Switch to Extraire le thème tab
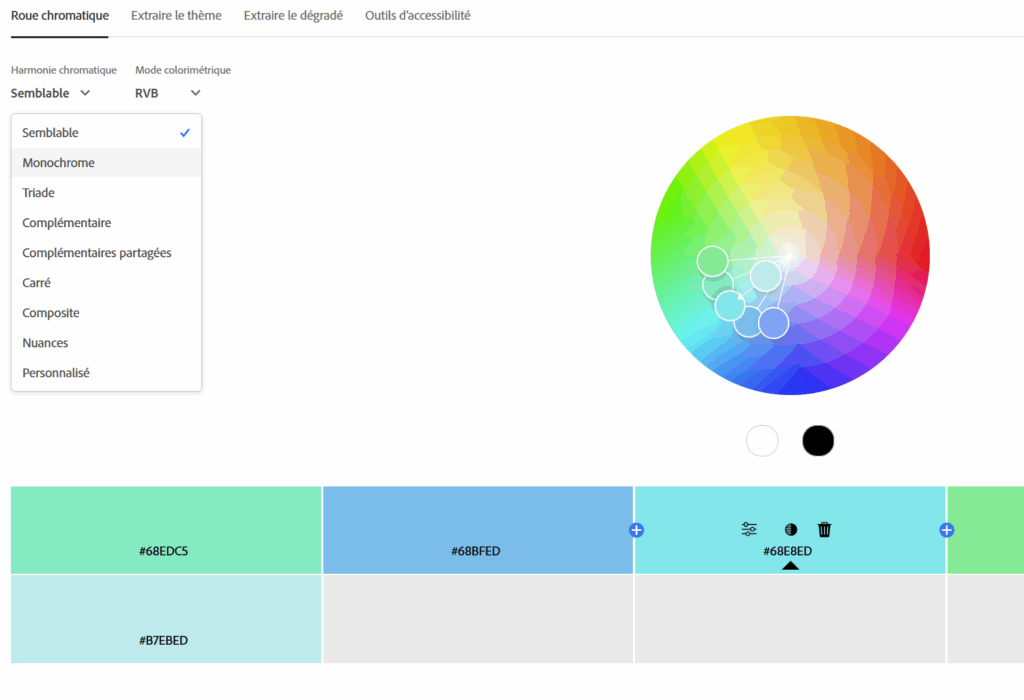The height and width of the screenshot is (700, 1024). pos(176,16)
